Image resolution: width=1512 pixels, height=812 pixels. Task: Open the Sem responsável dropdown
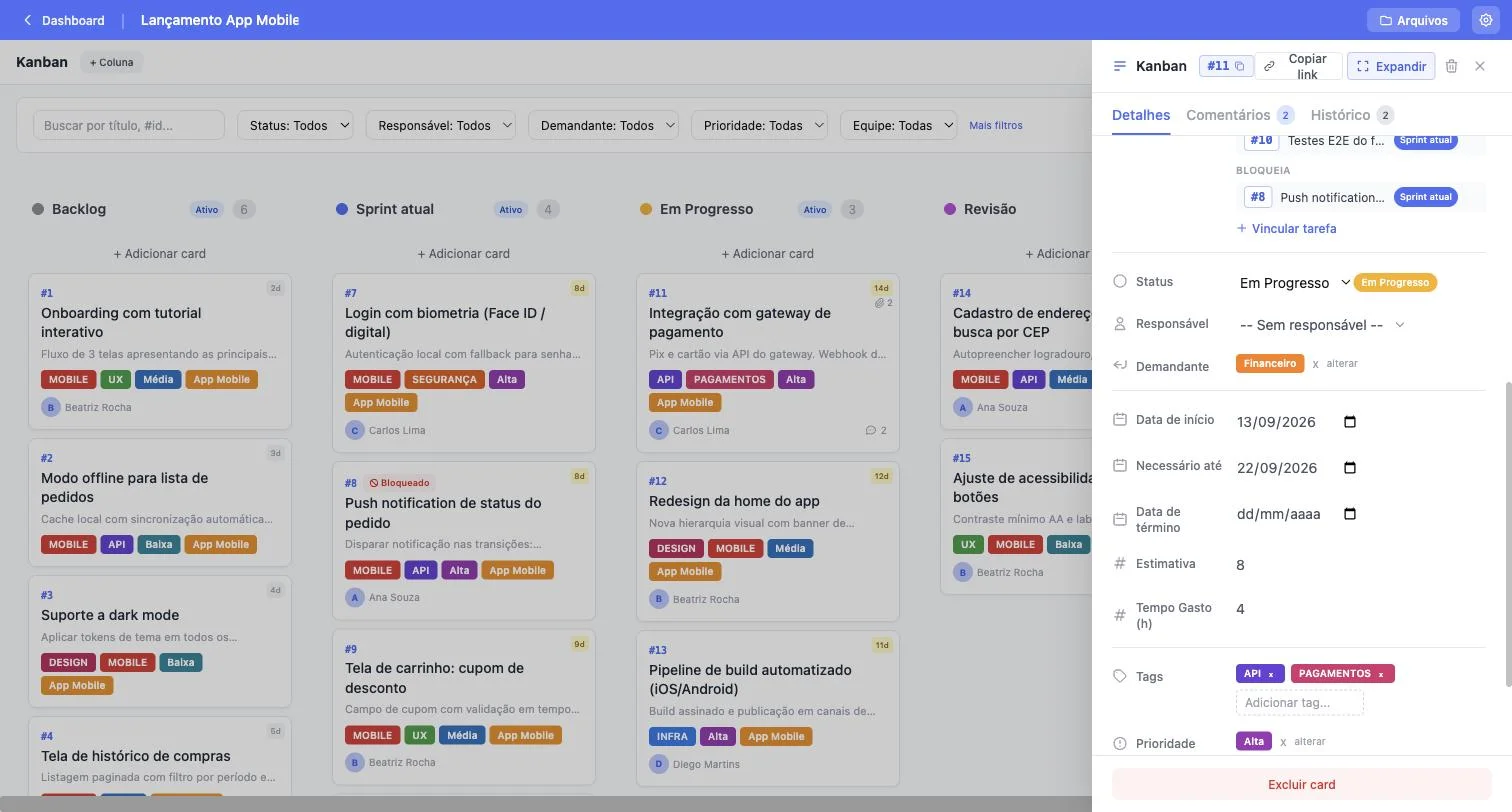[x=1321, y=325]
